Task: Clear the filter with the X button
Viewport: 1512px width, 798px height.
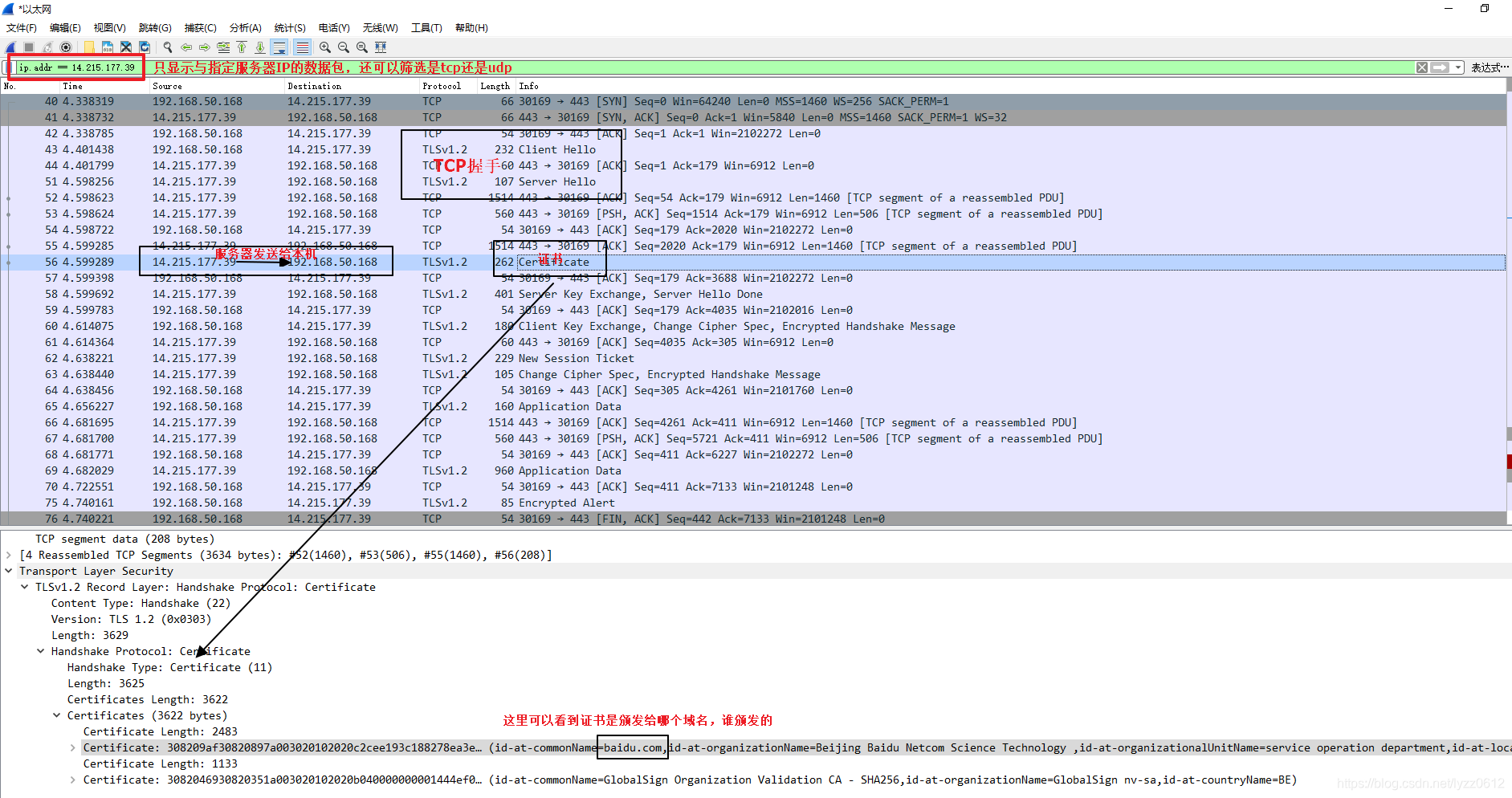Action: pyautogui.click(x=1422, y=67)
